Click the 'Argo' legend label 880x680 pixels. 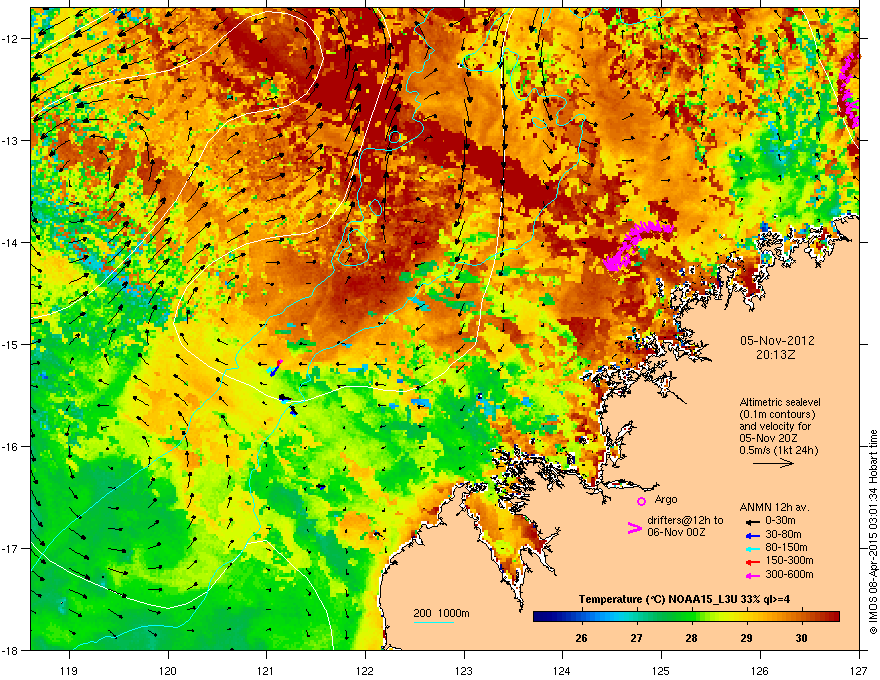coord(666,499)
